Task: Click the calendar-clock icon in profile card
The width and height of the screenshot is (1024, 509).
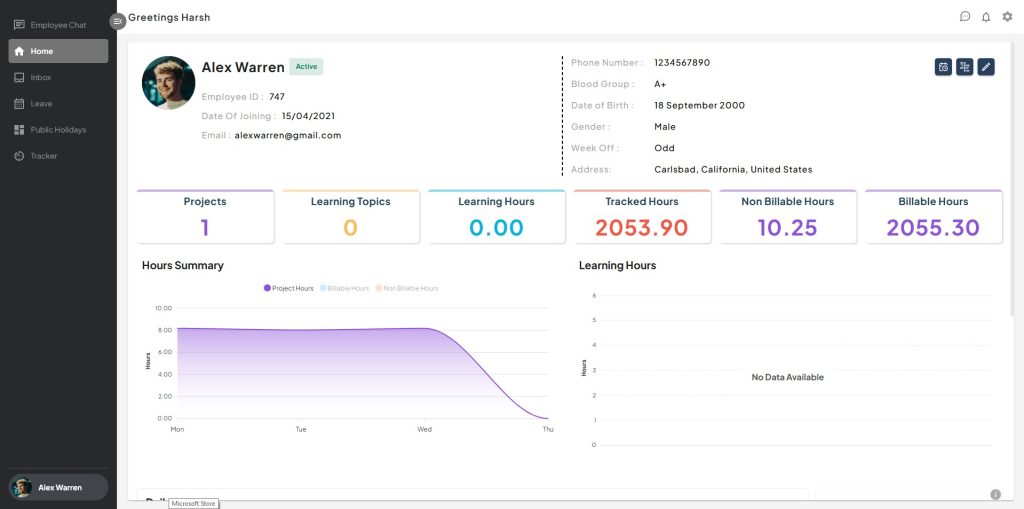Action: 943,67
